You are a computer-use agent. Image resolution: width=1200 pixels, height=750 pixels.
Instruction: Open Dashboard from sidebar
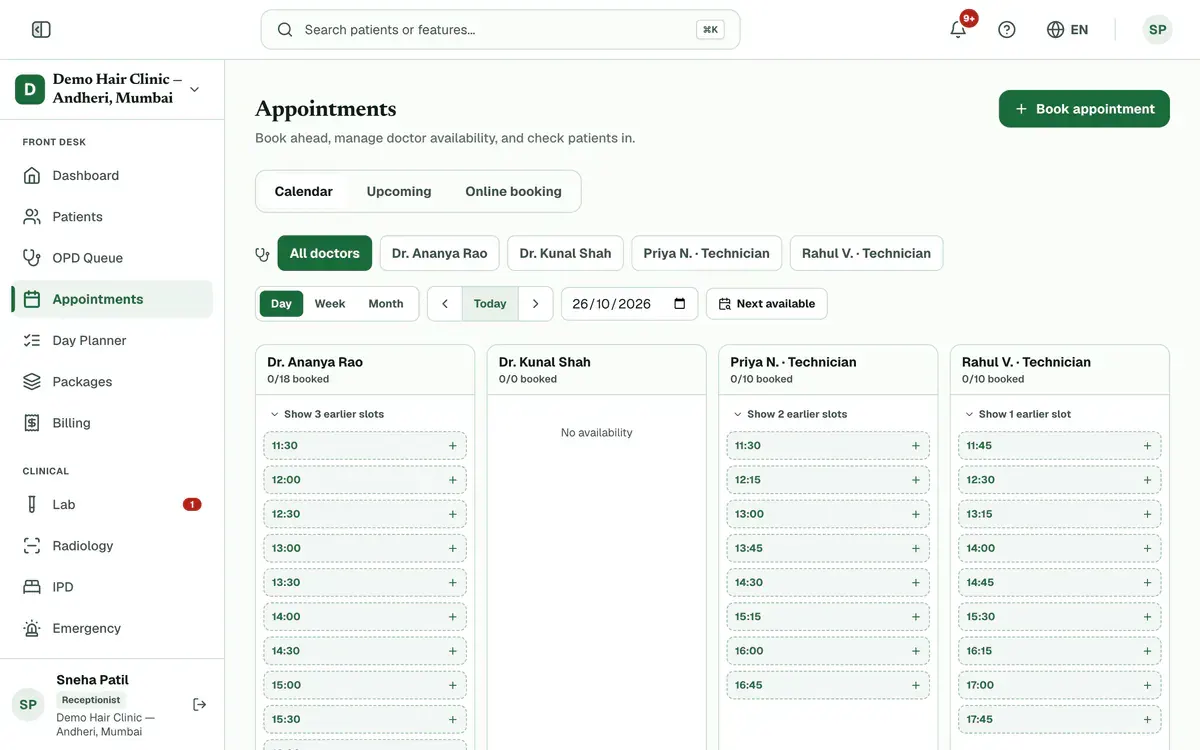(112, 176)
